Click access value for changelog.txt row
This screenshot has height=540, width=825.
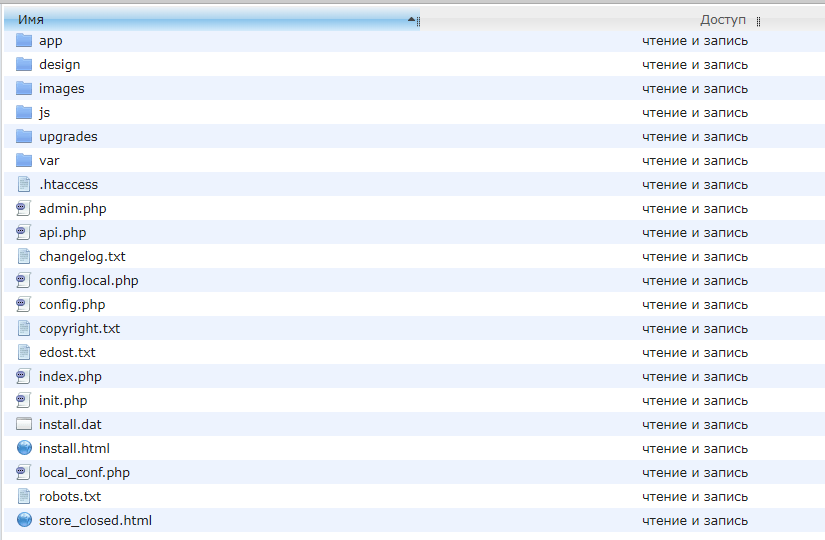pos(695,257)
